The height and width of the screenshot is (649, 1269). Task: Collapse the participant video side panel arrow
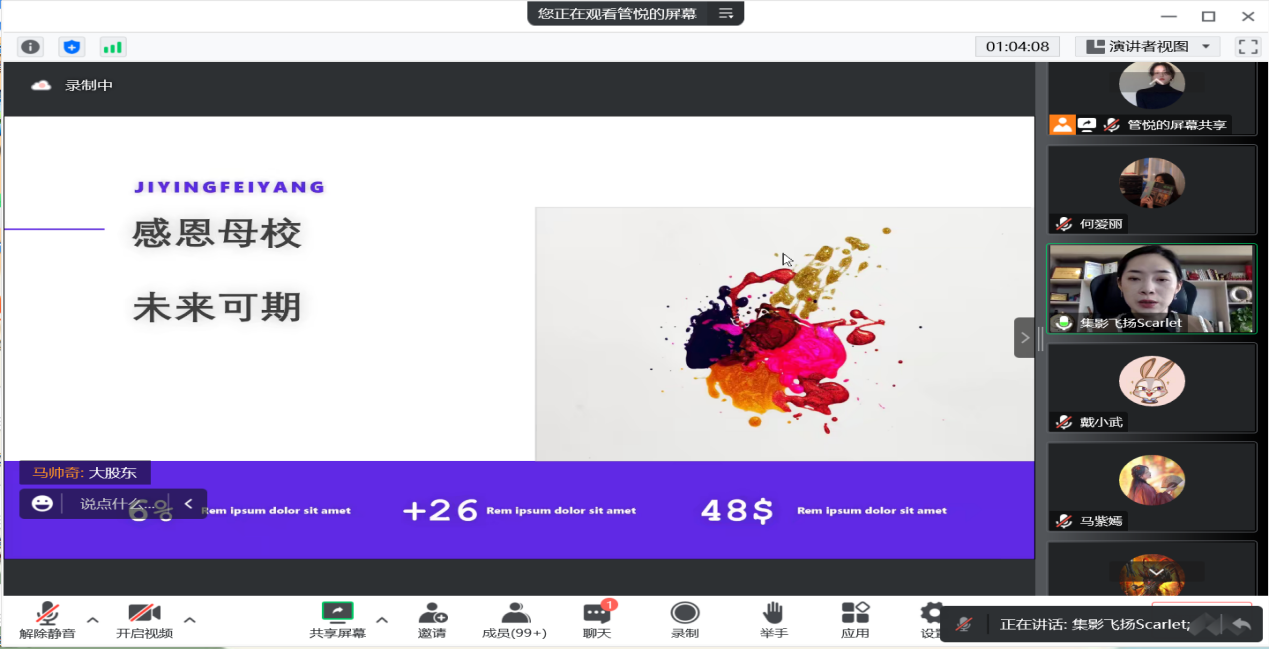click(x=1024, y=338)
